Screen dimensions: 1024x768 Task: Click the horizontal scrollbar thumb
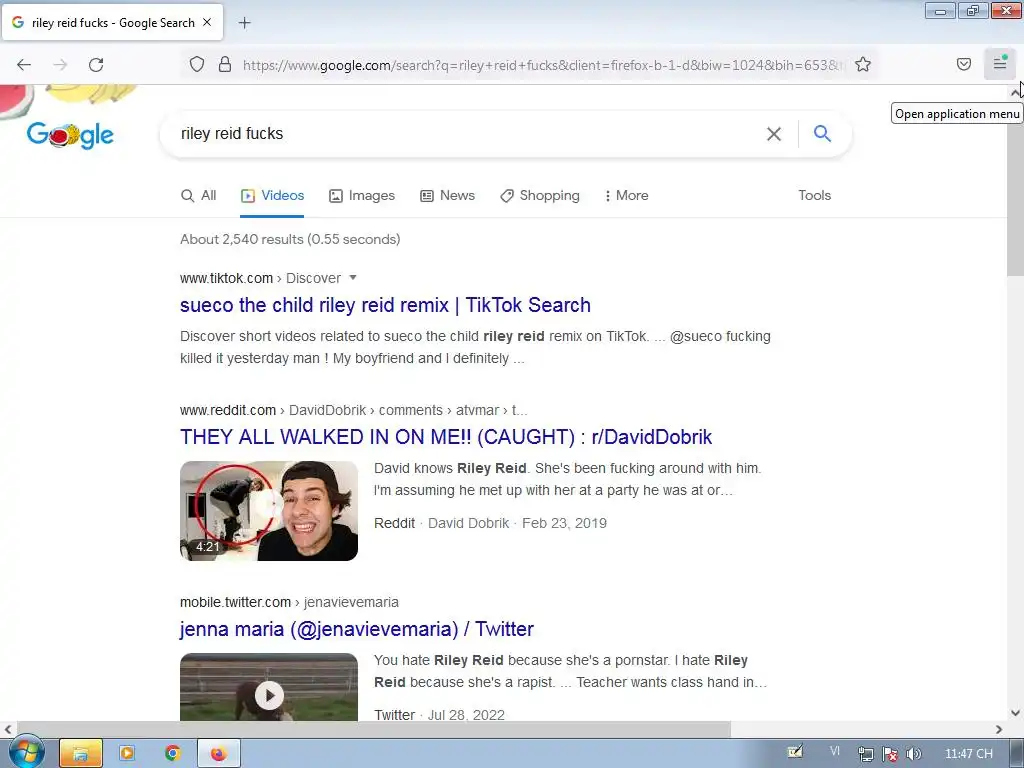pos(374,729)
